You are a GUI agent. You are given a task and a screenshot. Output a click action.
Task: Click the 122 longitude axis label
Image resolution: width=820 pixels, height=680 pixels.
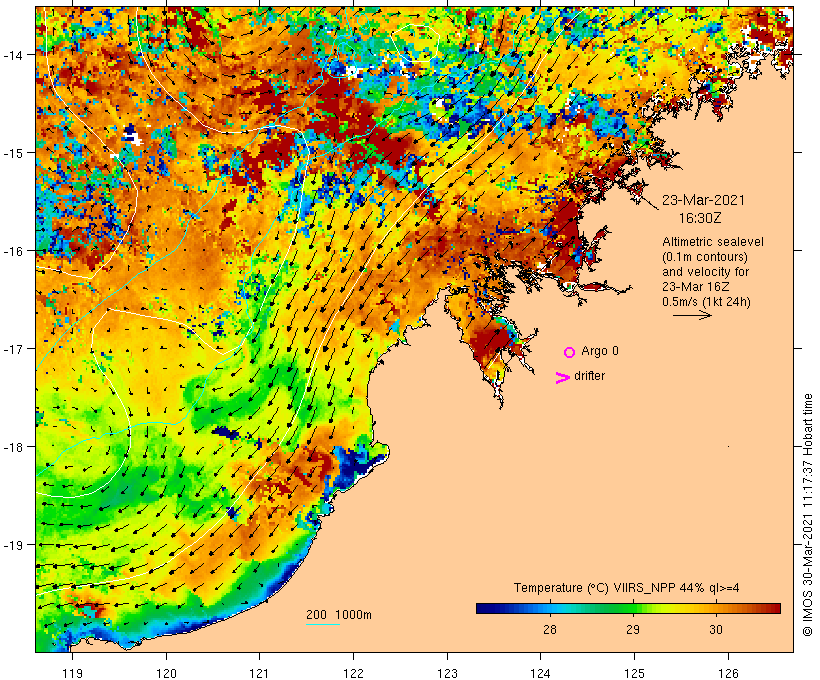click(354, 673)
